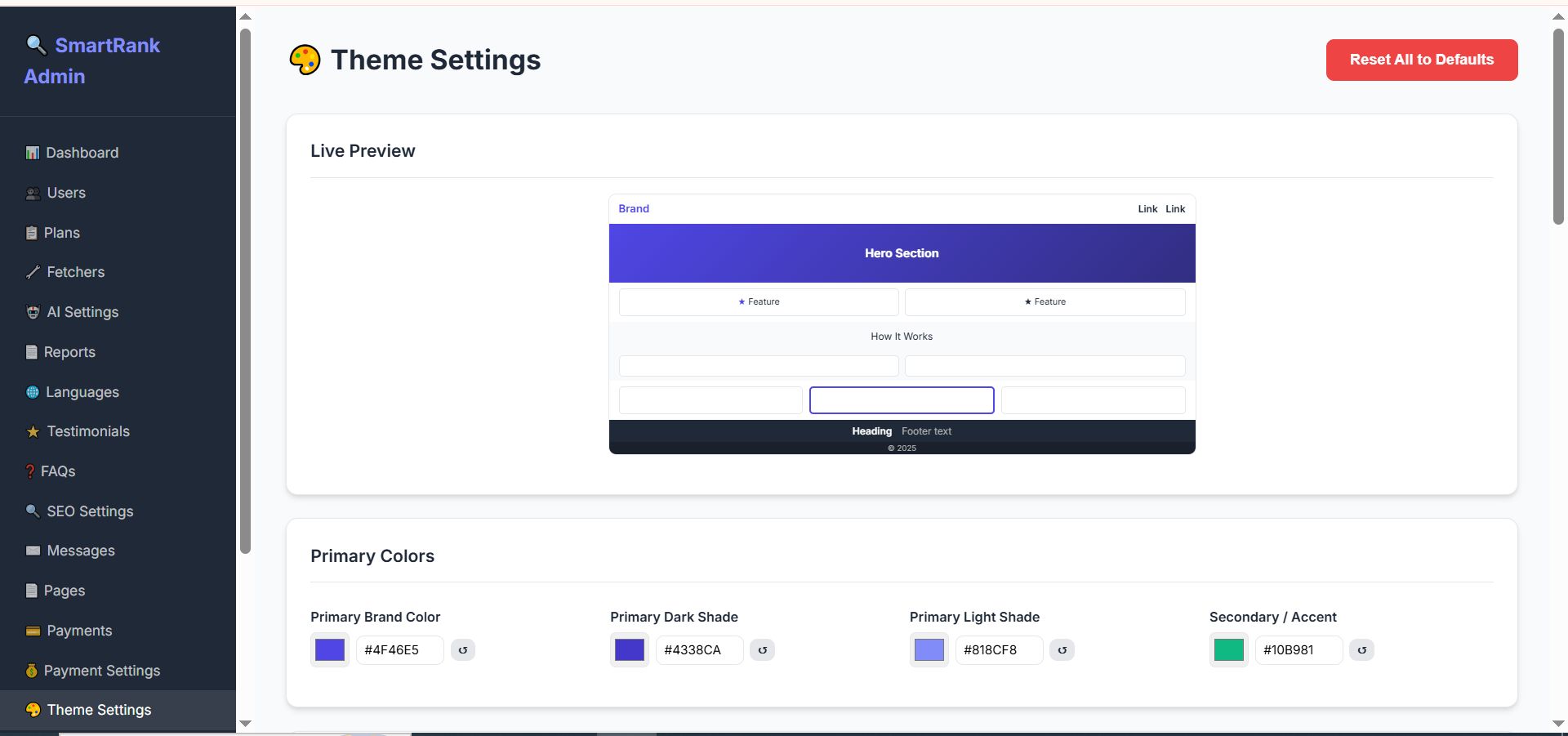This screenshot has height=736, width=1568.
Task: Click the Fetchers wand icon
Action: point(33,272)
